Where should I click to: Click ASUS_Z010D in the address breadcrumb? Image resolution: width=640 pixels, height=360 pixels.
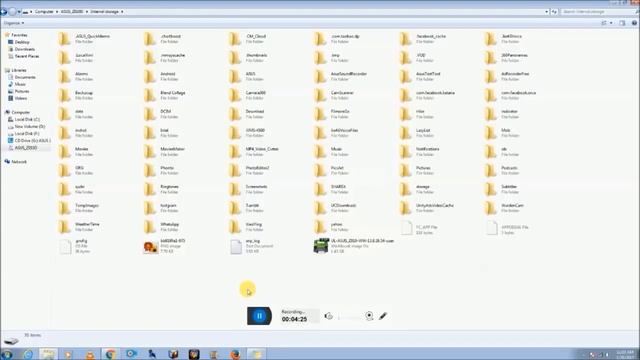click(72, 12)
